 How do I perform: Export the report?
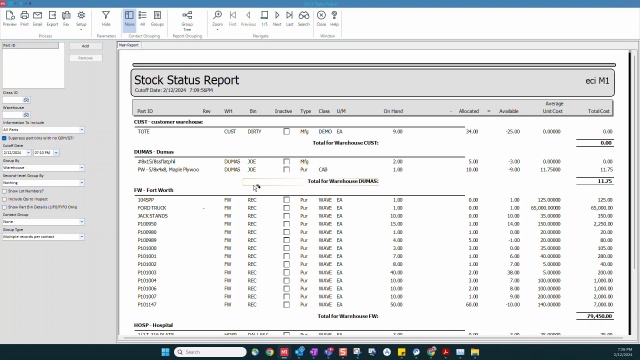(x=52, y=18)
